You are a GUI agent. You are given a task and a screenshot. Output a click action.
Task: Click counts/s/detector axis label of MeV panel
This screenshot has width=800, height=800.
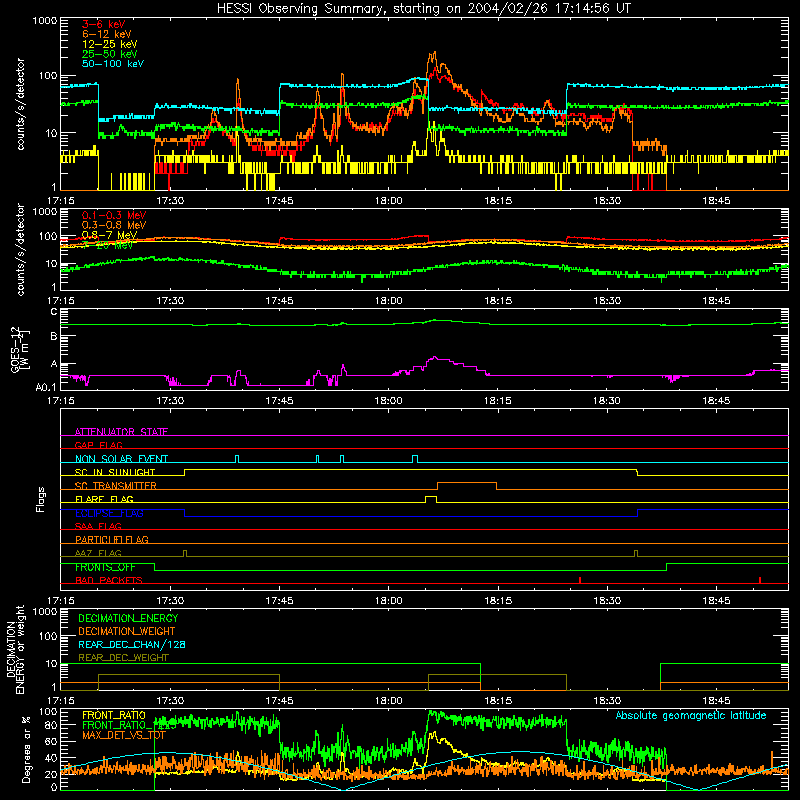pos(20,249)
